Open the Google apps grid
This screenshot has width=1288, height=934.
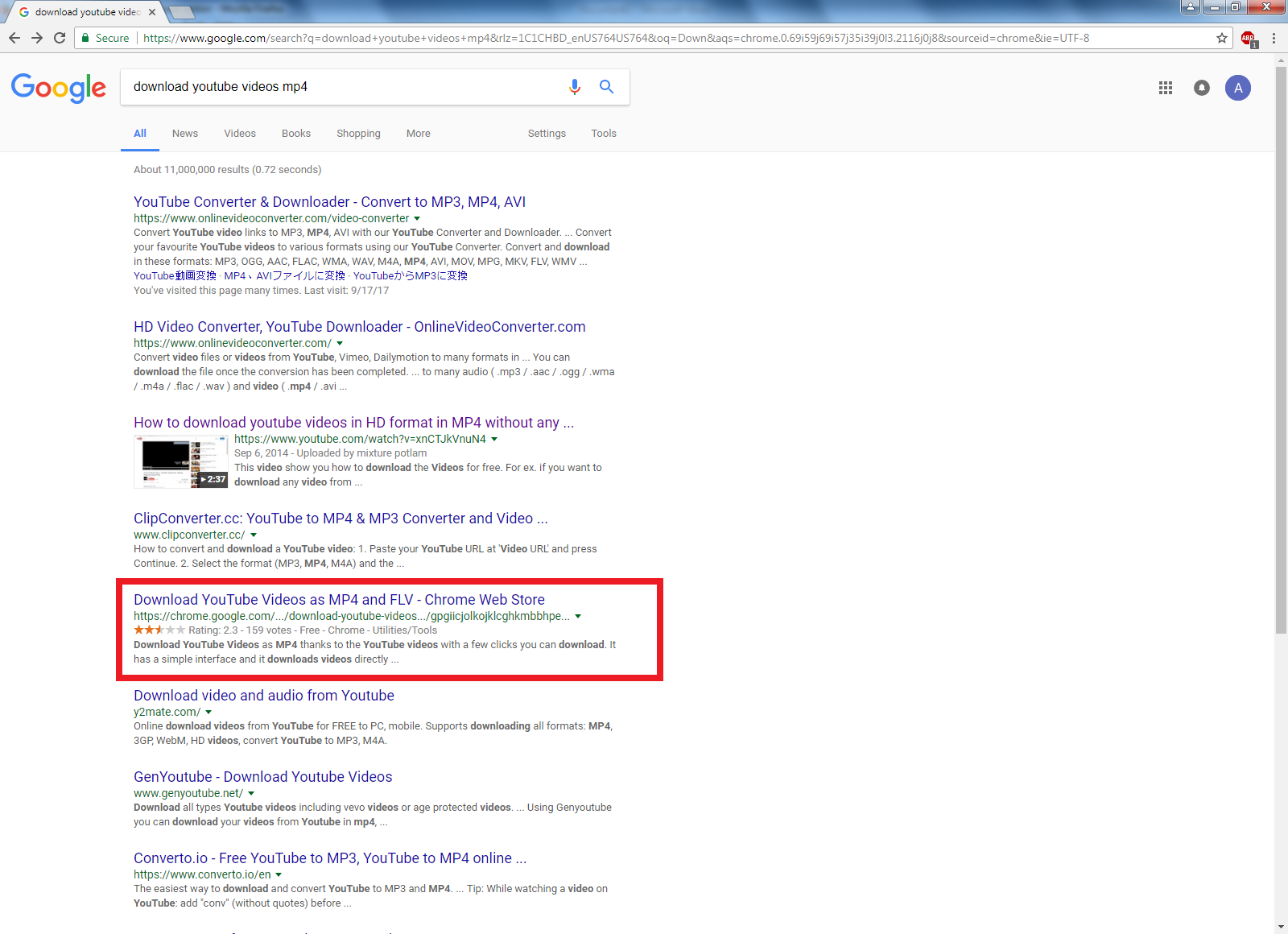pos(1166,88)
